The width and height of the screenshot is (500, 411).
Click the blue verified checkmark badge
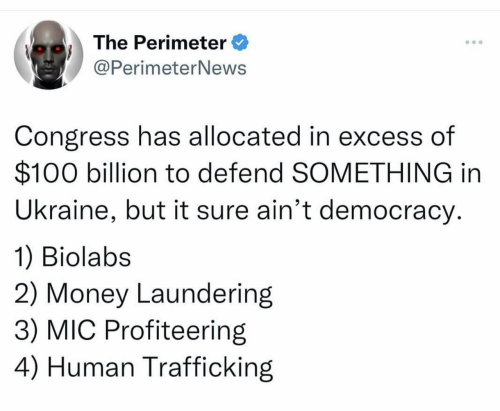[240, 43]
